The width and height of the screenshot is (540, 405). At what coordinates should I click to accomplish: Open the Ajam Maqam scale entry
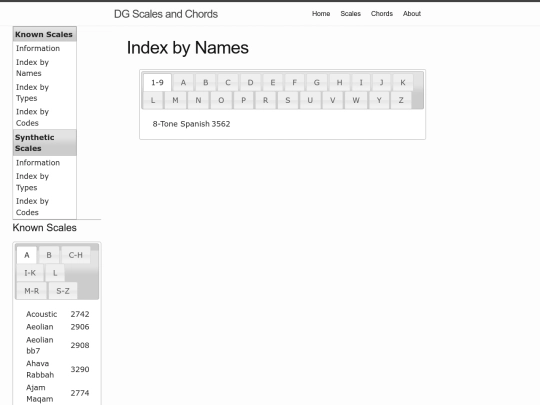pos(40,393)
